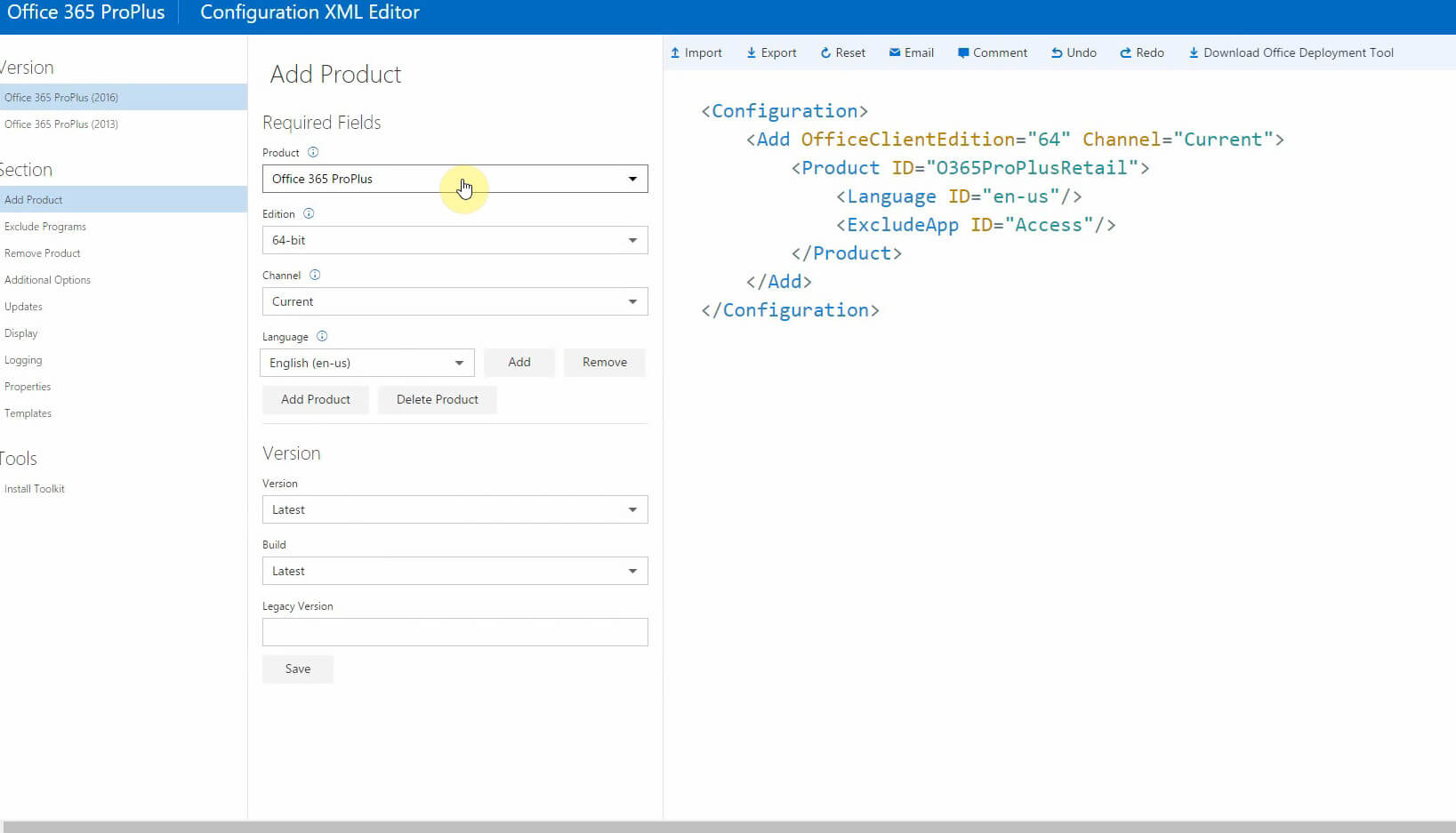This screenshot has height=833, width=1456.
Task: Click the Reset toolbar button
Action: 842,52
